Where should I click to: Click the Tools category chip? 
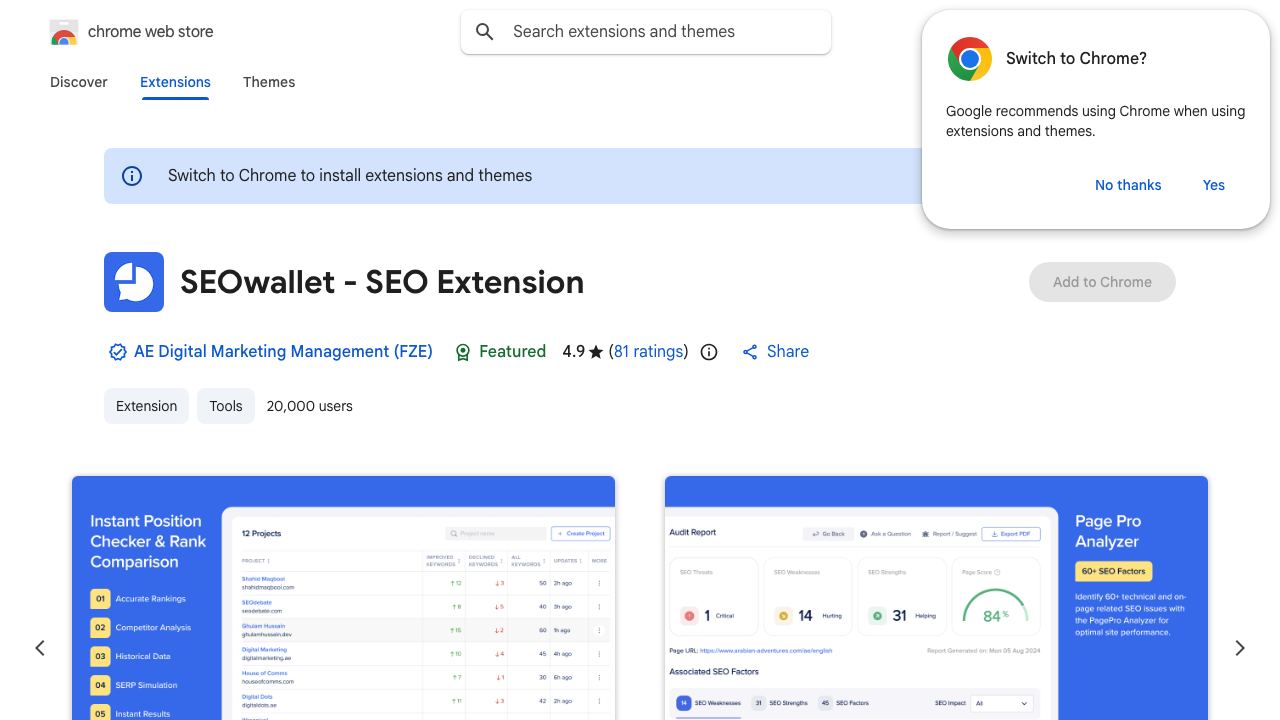click(226, 406)
